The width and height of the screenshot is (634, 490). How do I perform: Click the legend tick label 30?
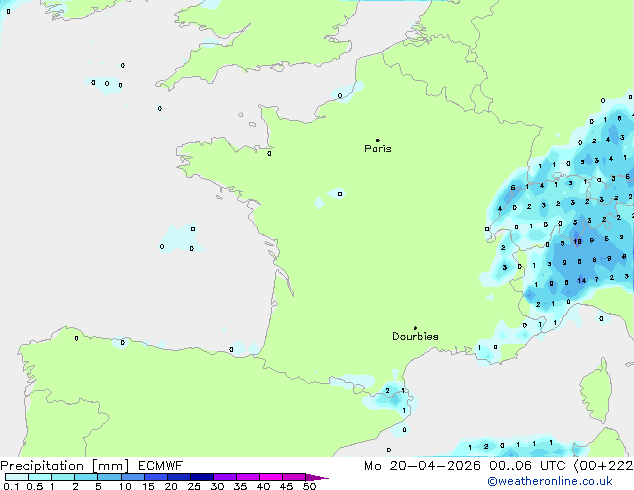point(217,487)
